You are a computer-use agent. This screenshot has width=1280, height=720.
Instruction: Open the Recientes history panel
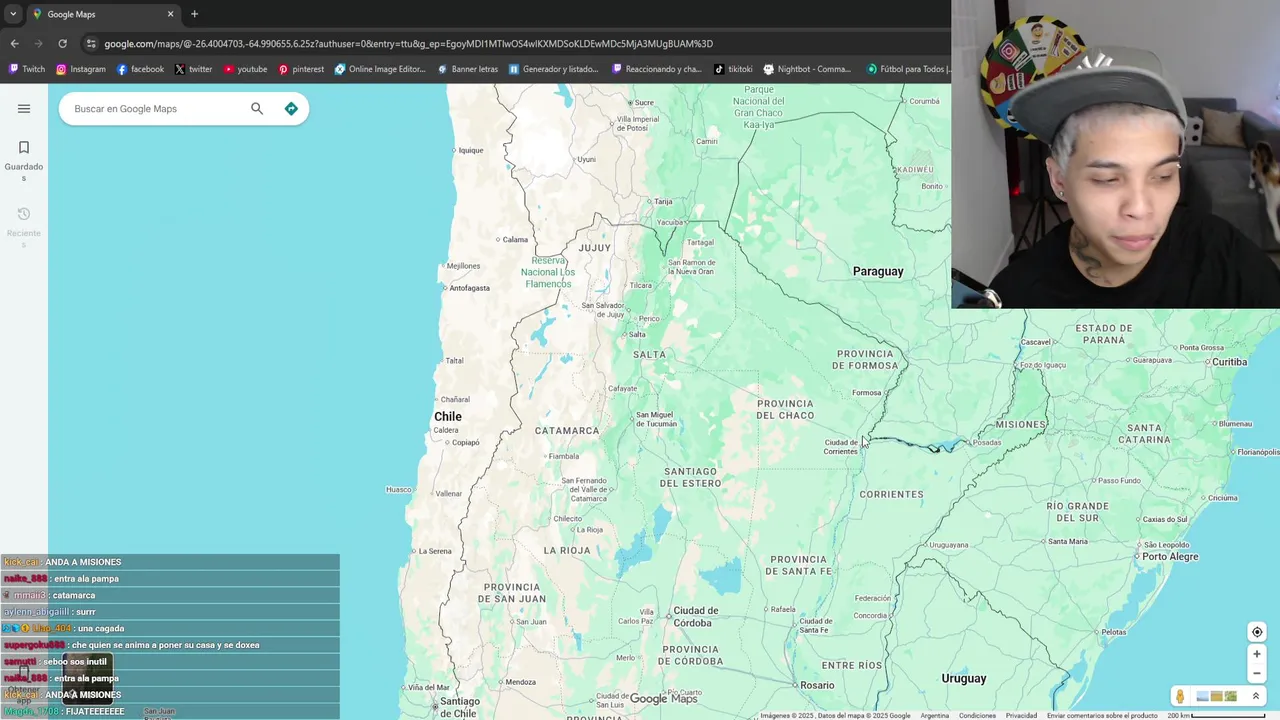(24, 228)
